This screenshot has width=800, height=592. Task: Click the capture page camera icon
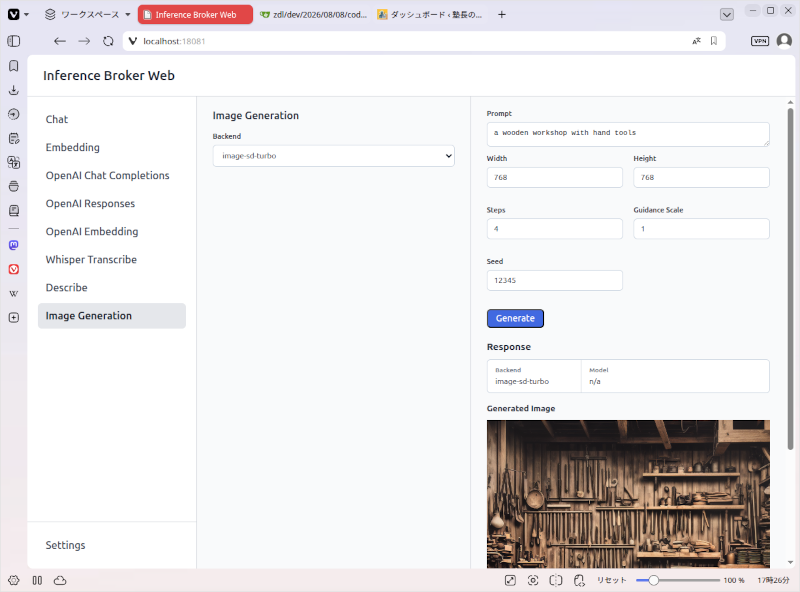click(533, 580)
